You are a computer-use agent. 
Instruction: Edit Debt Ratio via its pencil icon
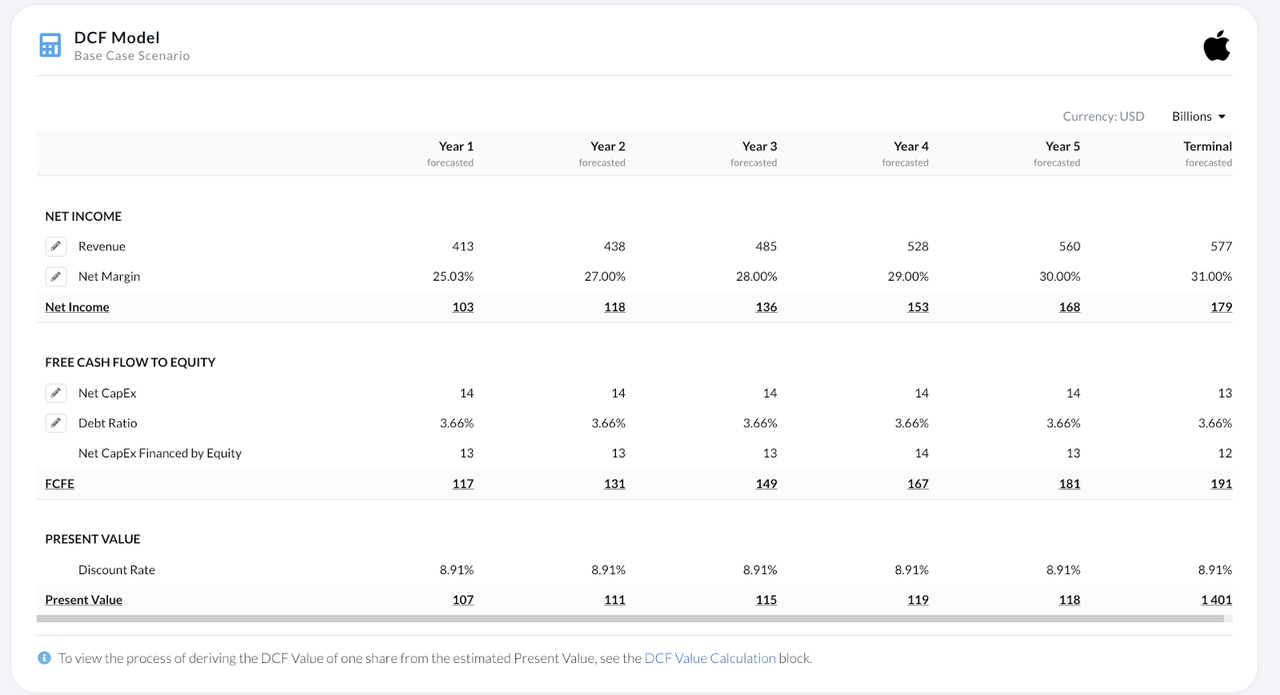coord(56,423)
